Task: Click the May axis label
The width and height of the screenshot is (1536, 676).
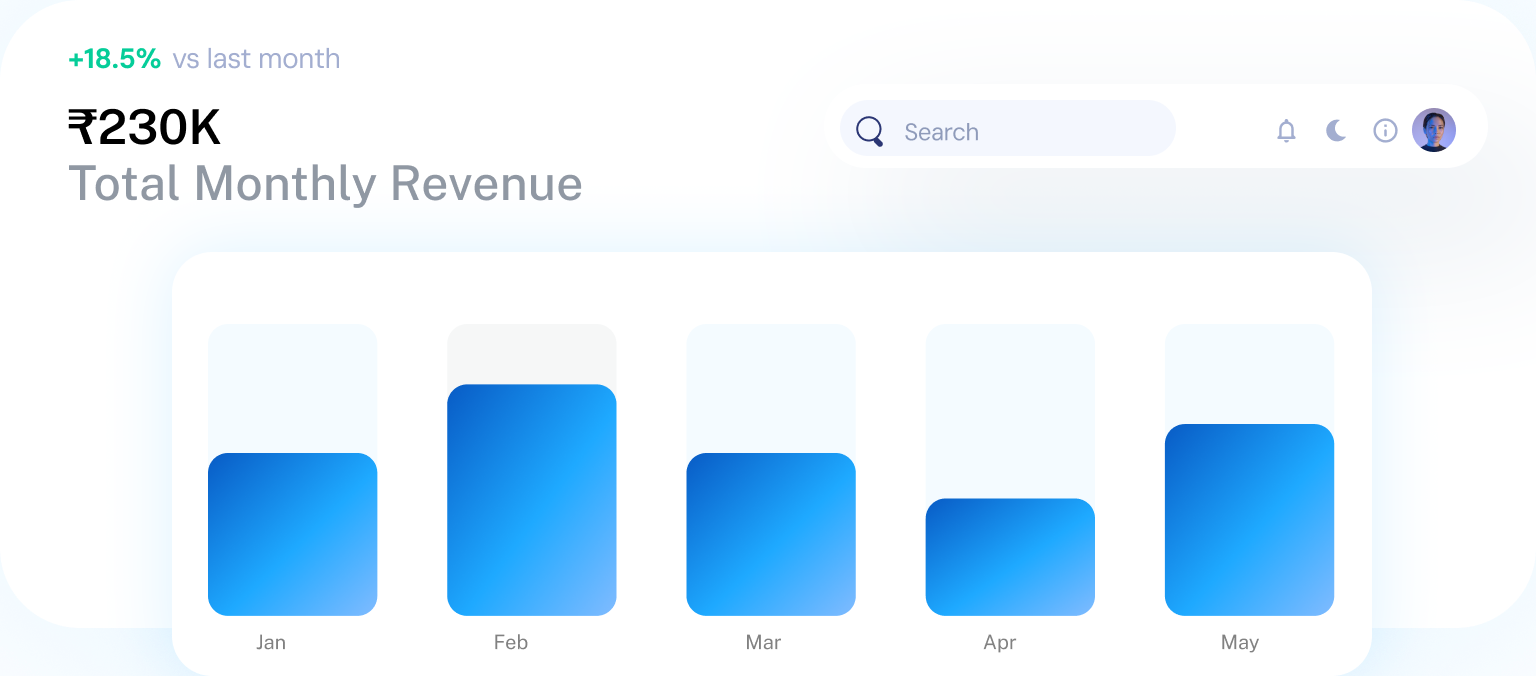Action: coord(1239,642)
